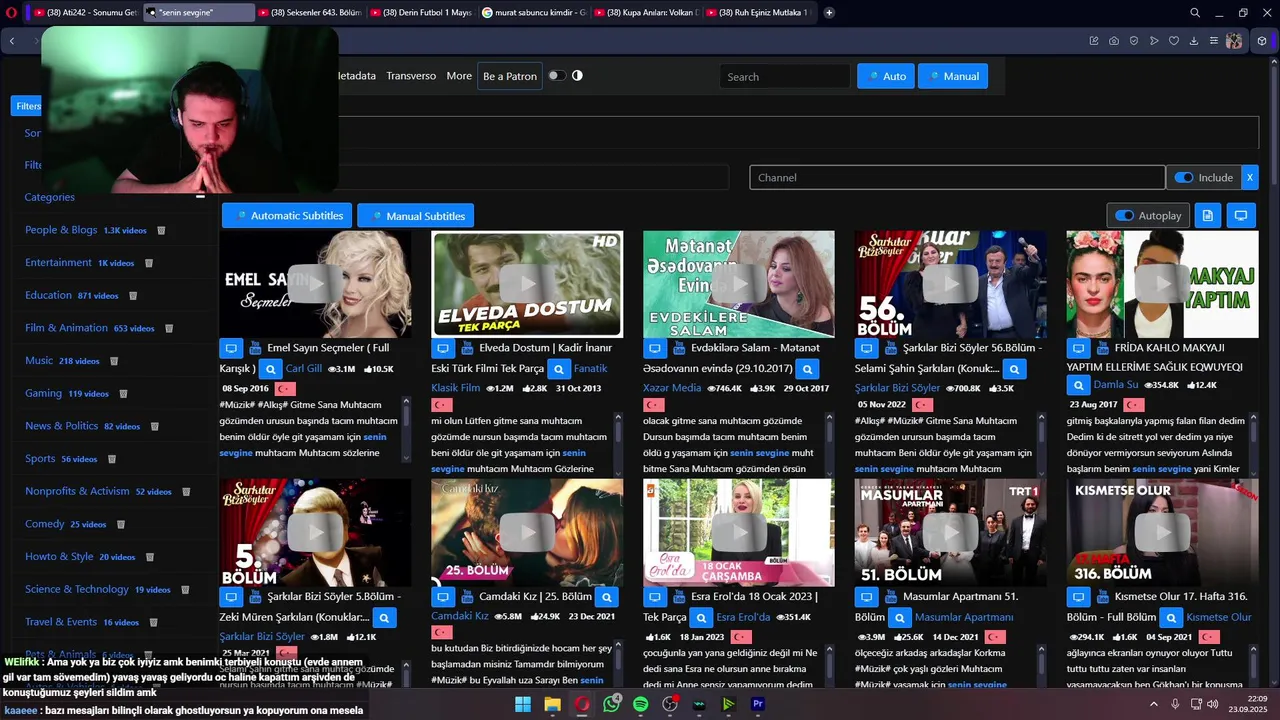Search channel icon next to Carl Gill
Image resolution: width=1280 pixels, height=720 pixels.
pyautogui.click(x=270, y=368)
